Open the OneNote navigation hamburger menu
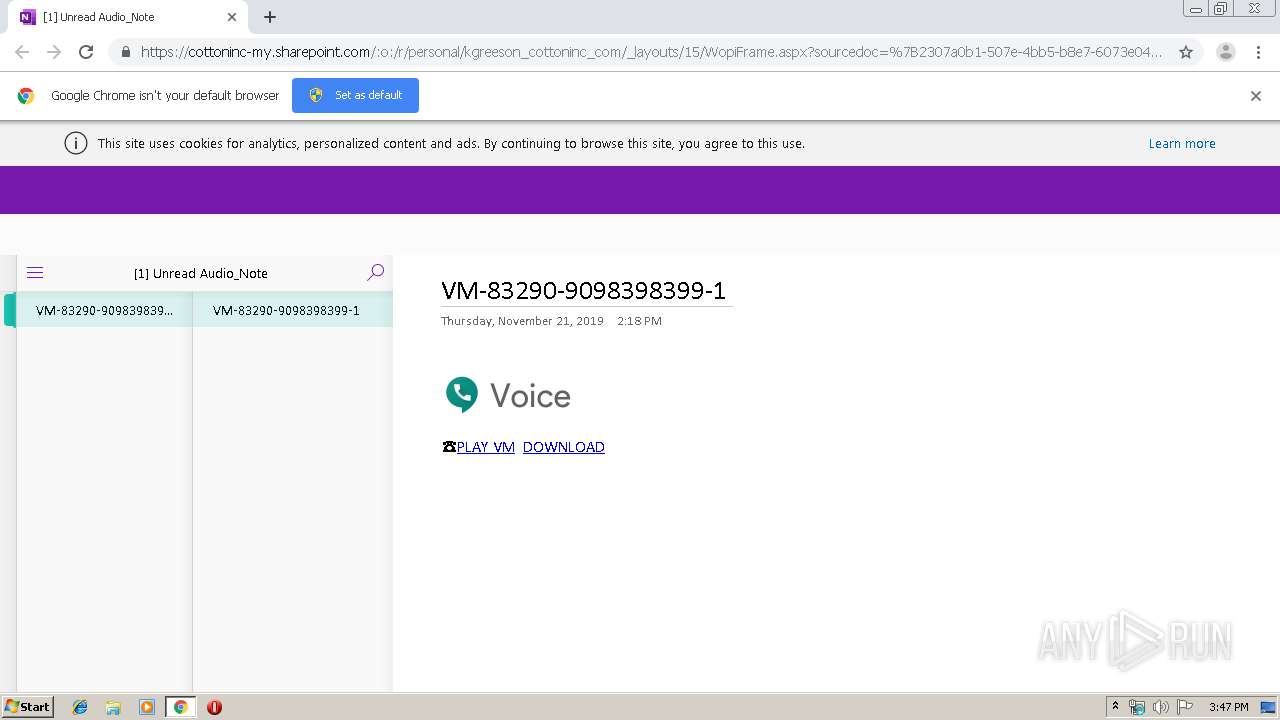1280x720 pixels. point(35,273)
